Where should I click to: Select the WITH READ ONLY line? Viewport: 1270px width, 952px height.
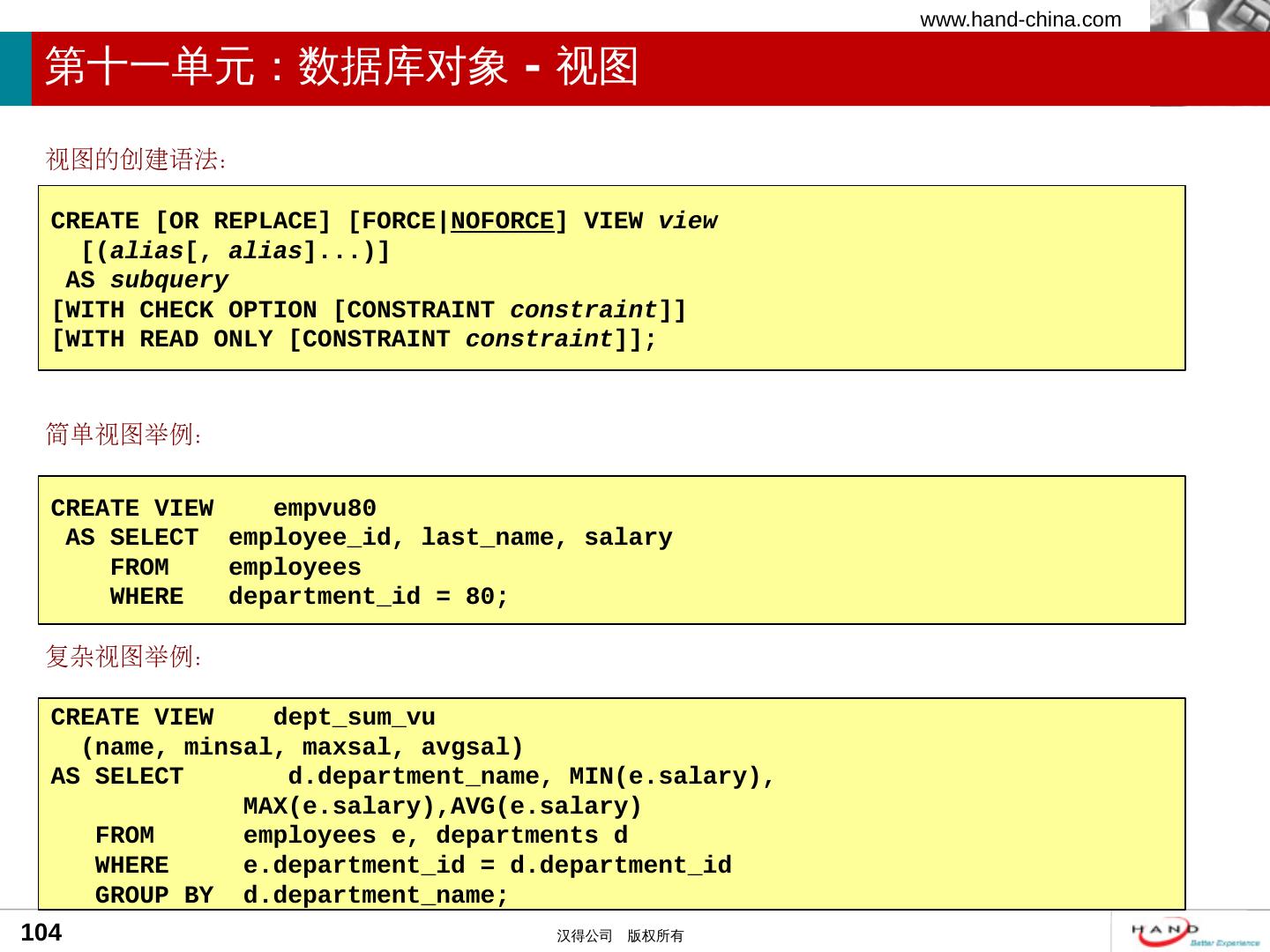point(355,339)
